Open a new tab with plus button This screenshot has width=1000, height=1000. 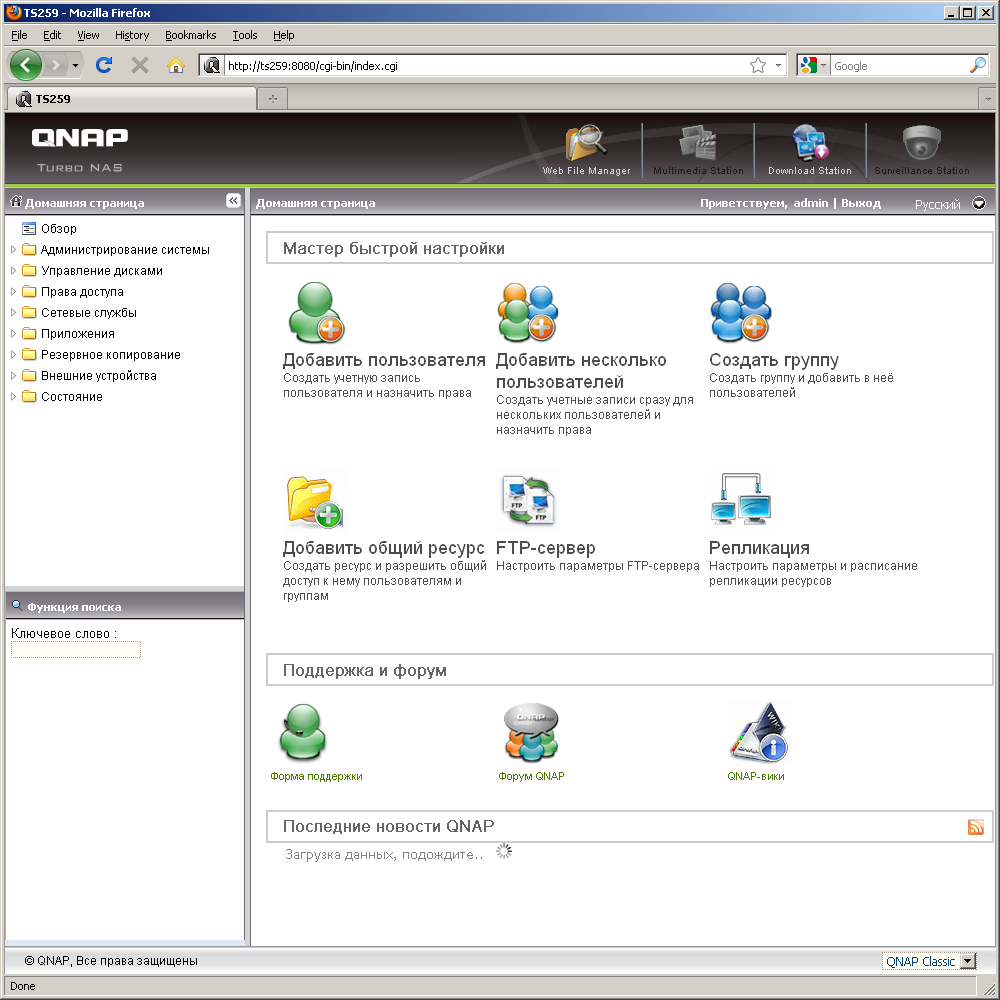coord(272,99)
